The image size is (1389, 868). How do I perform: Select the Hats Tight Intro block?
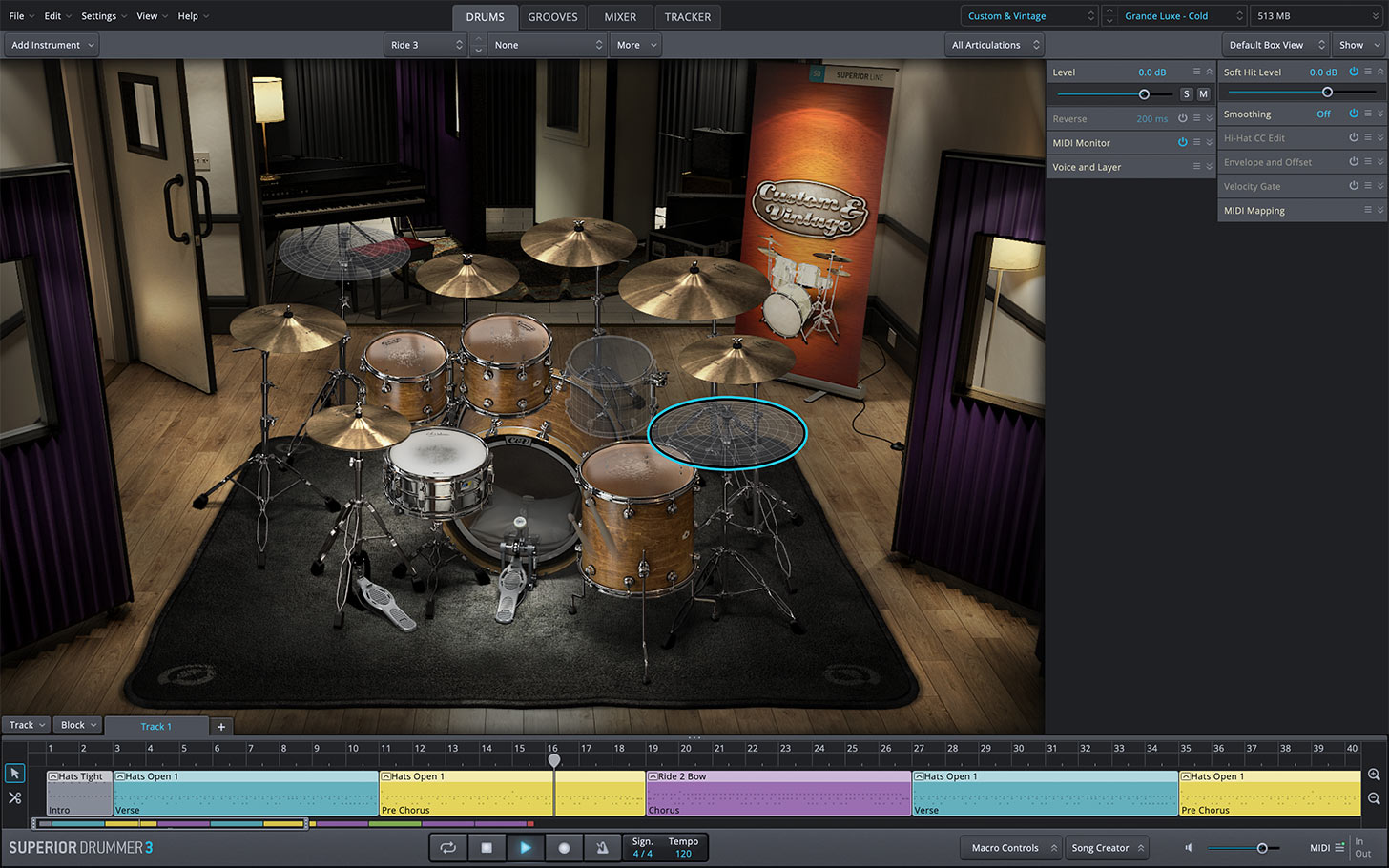coord(79,793)
